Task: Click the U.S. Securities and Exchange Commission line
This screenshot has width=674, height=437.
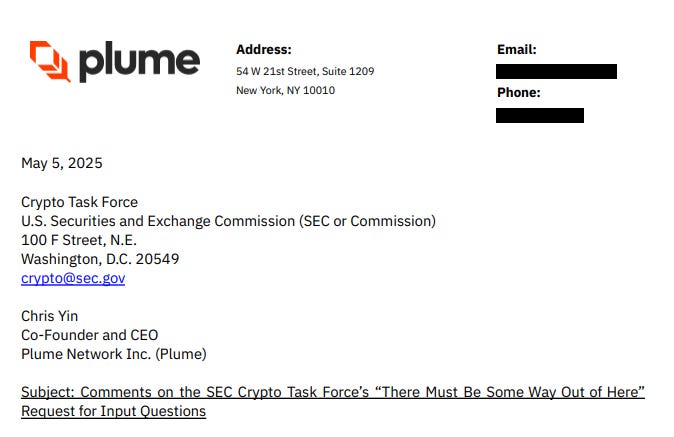Action: click(x=228, y=221)
